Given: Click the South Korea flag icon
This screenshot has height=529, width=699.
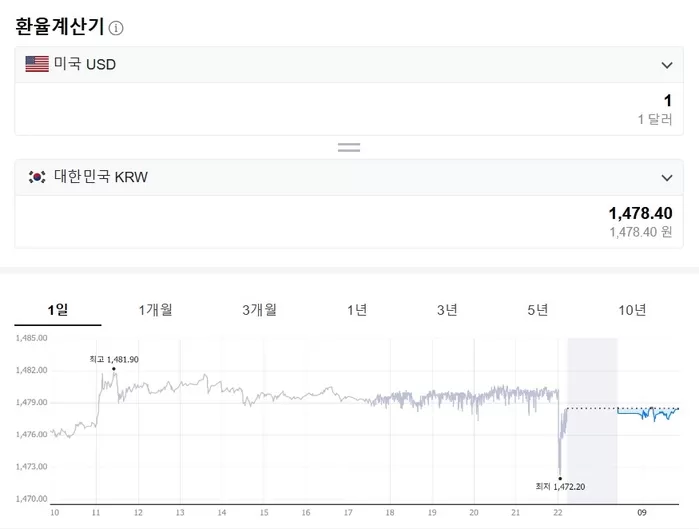Looking at the screenshot, I should click(37, 177).
